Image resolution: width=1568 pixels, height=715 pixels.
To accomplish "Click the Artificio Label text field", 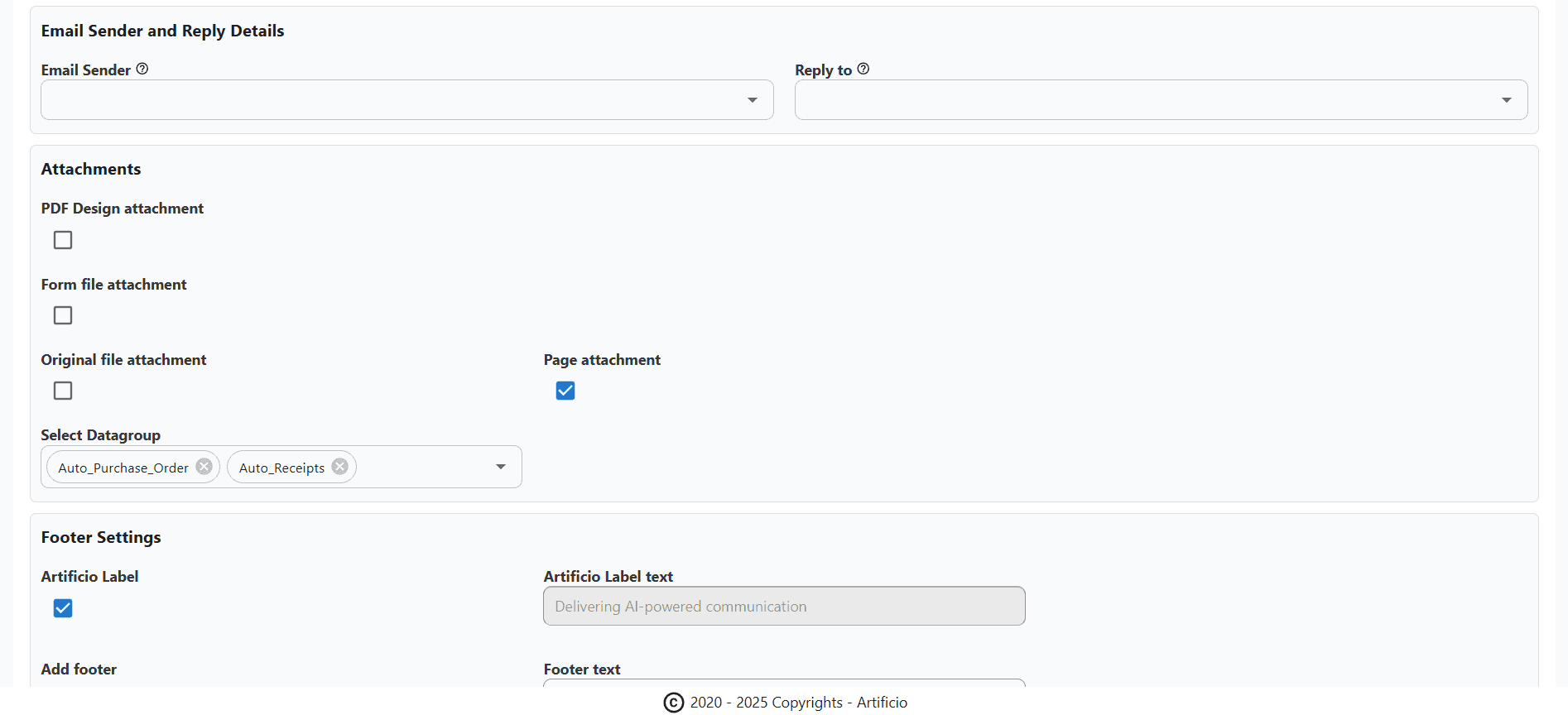I will [x=784, y=607].
